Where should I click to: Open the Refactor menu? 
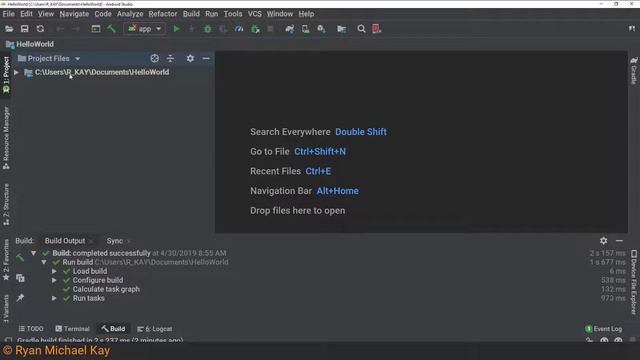click(x=162, y=14)
